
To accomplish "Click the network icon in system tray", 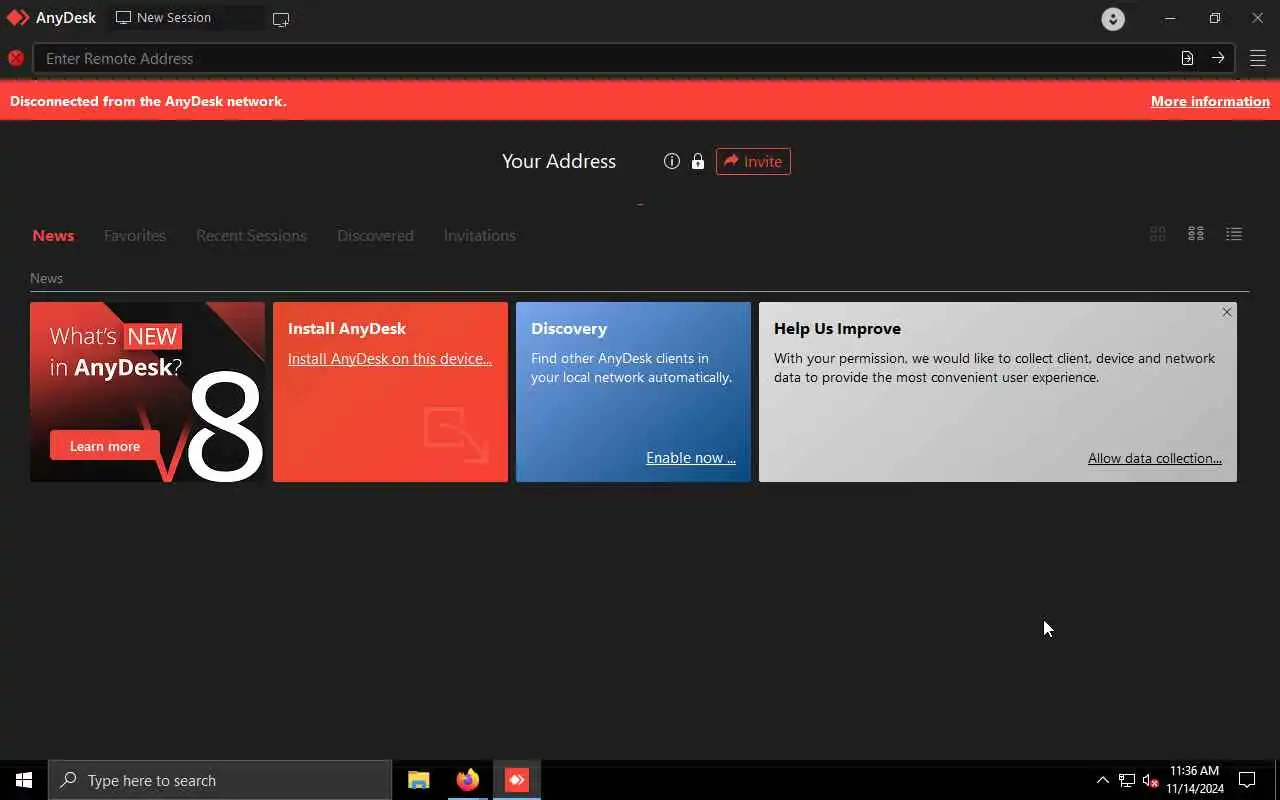I will (x=1127, y=780).
